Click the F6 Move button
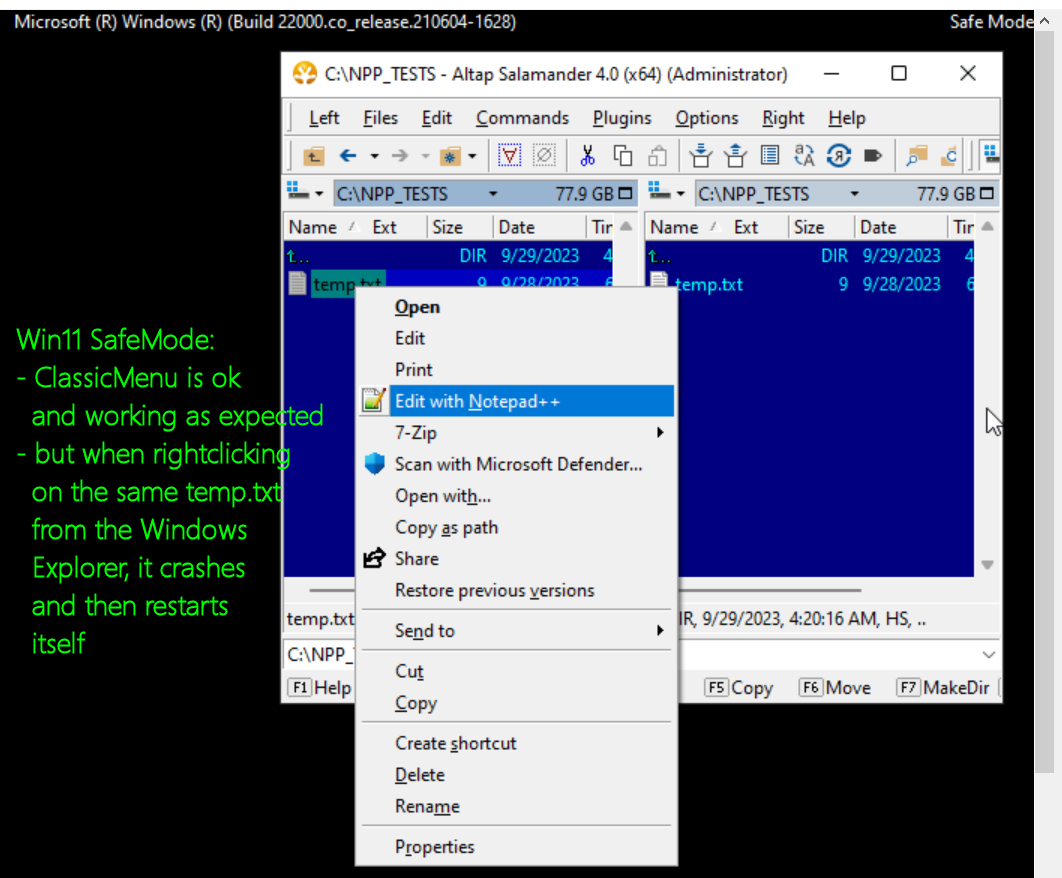This screenshot has height=878, width=1062. point(834,688)
